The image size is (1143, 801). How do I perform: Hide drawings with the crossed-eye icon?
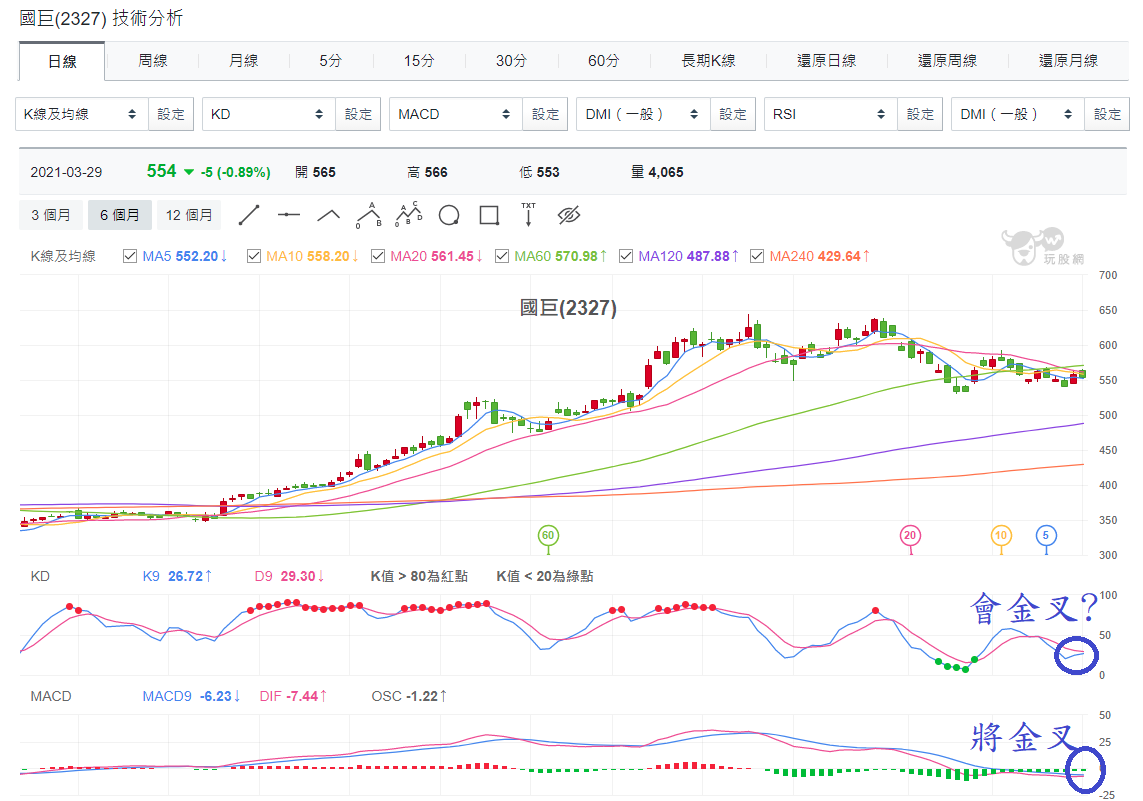[569, 215]
